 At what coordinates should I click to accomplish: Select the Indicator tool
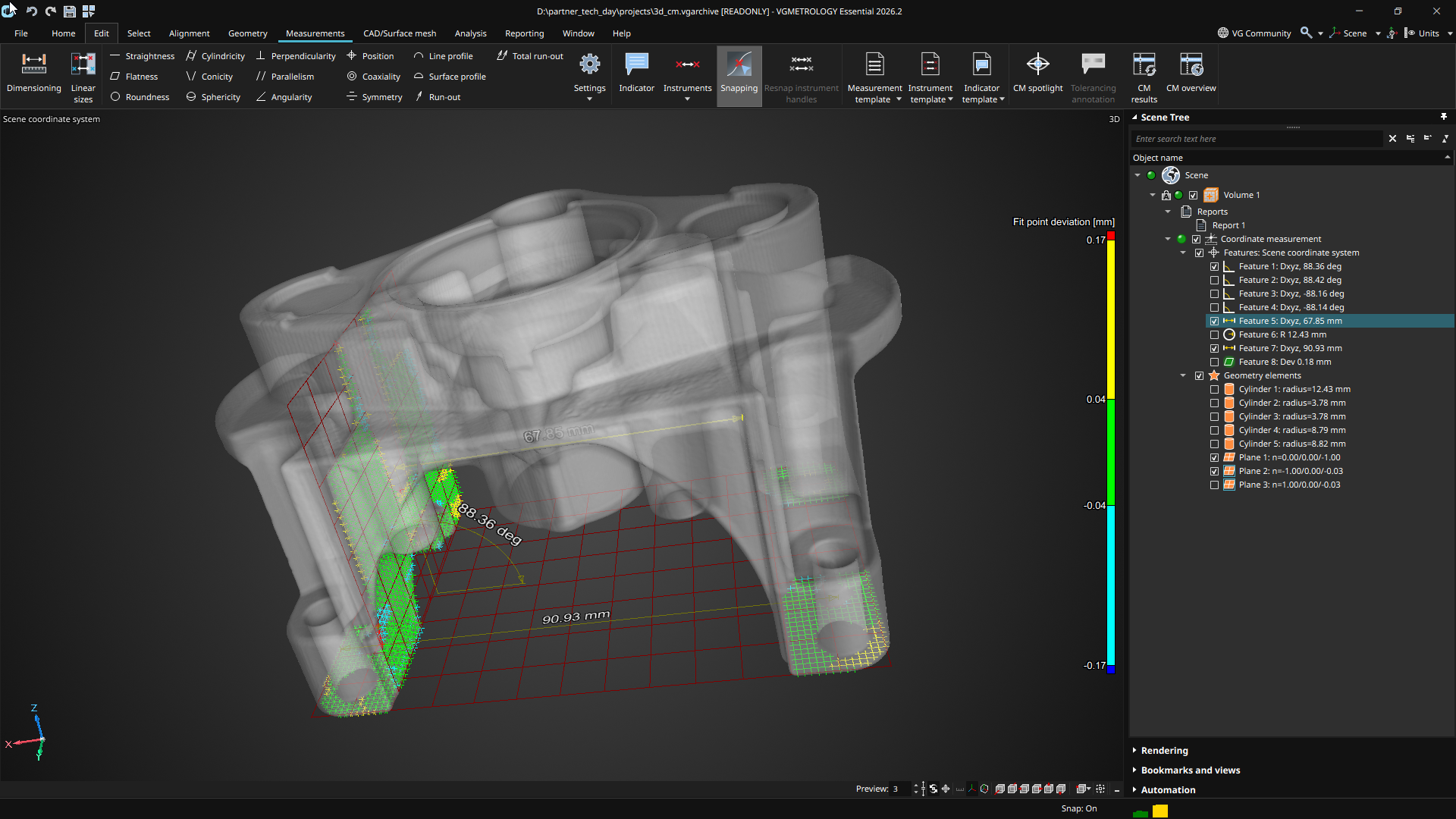(636, 74)
